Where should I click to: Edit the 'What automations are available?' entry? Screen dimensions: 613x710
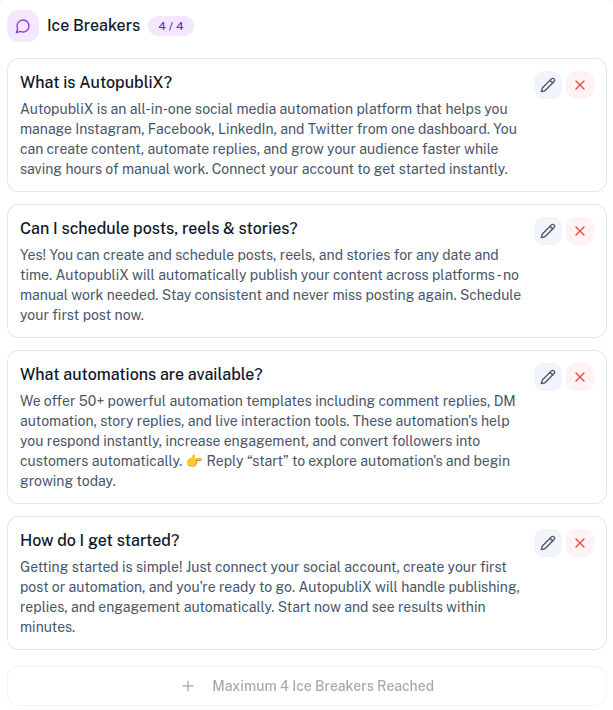(548, 377)
